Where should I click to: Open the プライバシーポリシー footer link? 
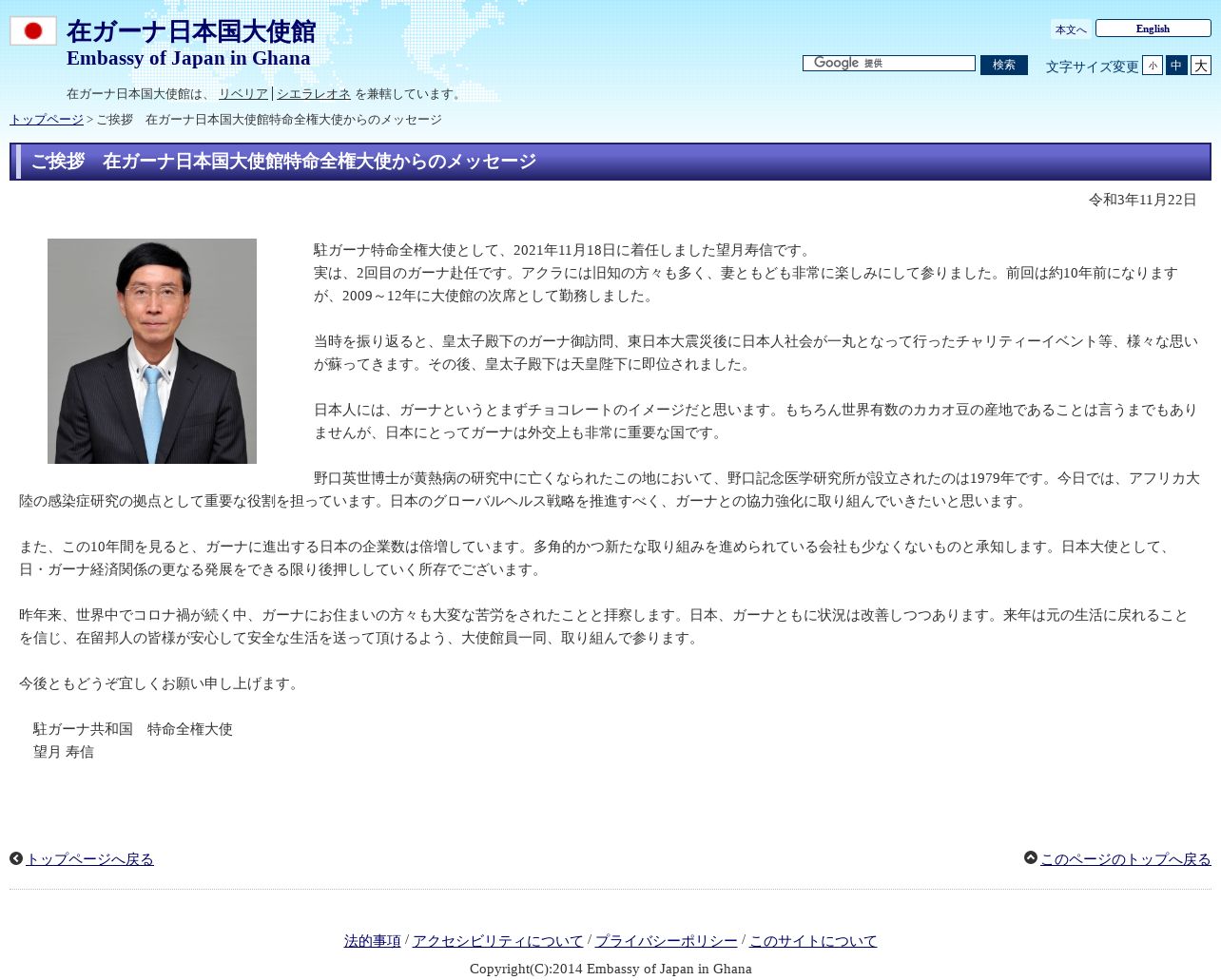666,941
